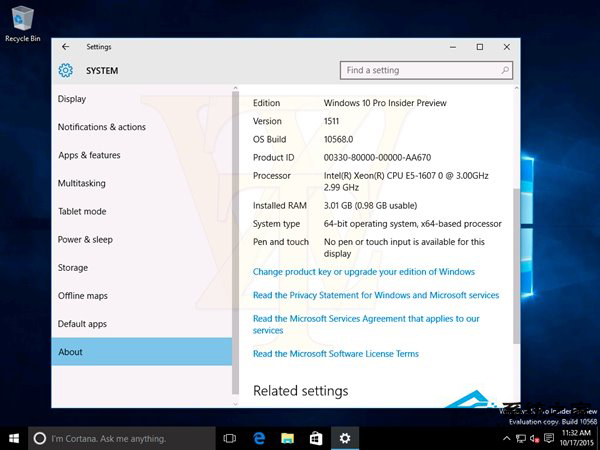Click the Processor value Intel Xeon E5-1607
This screenshot has width=600, height=450.
pyautogui.click(x=406, y=181)
